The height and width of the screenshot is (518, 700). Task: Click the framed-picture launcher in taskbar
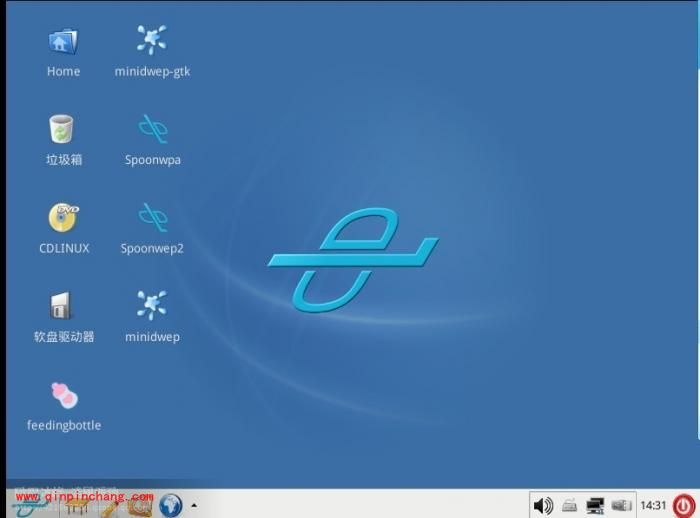coord(140,506)
